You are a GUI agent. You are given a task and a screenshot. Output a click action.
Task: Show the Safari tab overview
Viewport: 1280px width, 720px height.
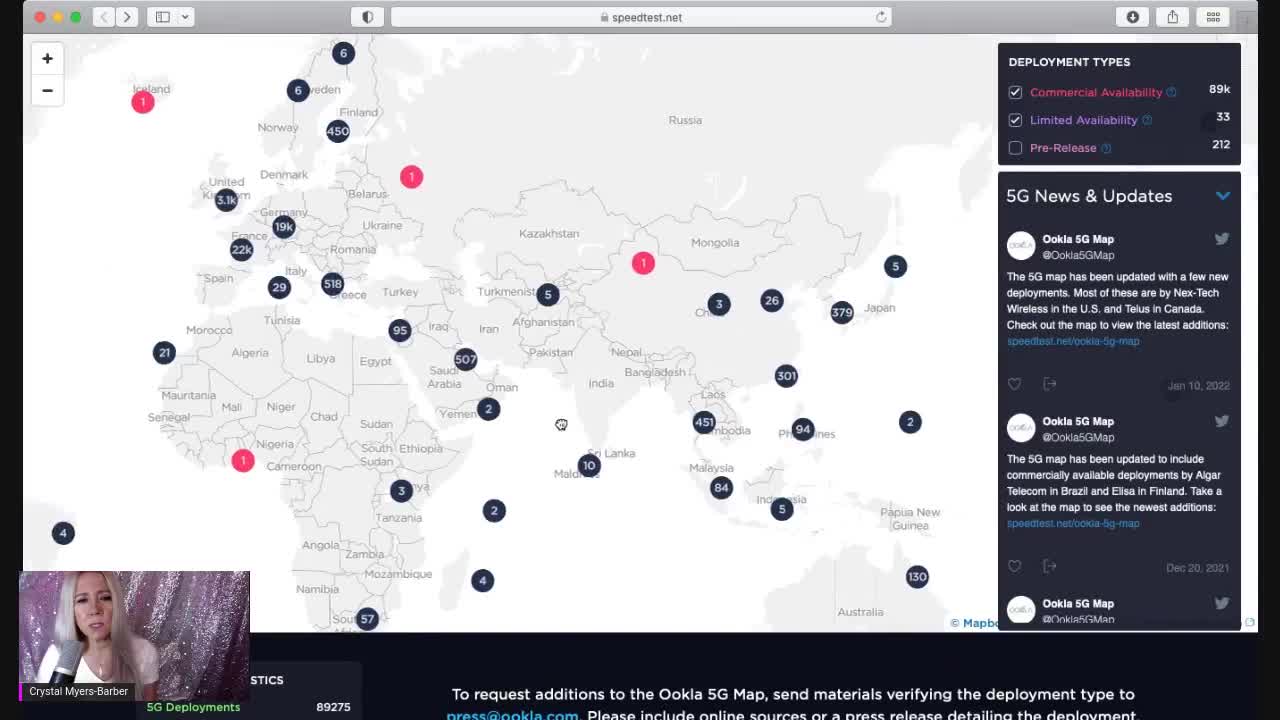(x=1213, y=17)
